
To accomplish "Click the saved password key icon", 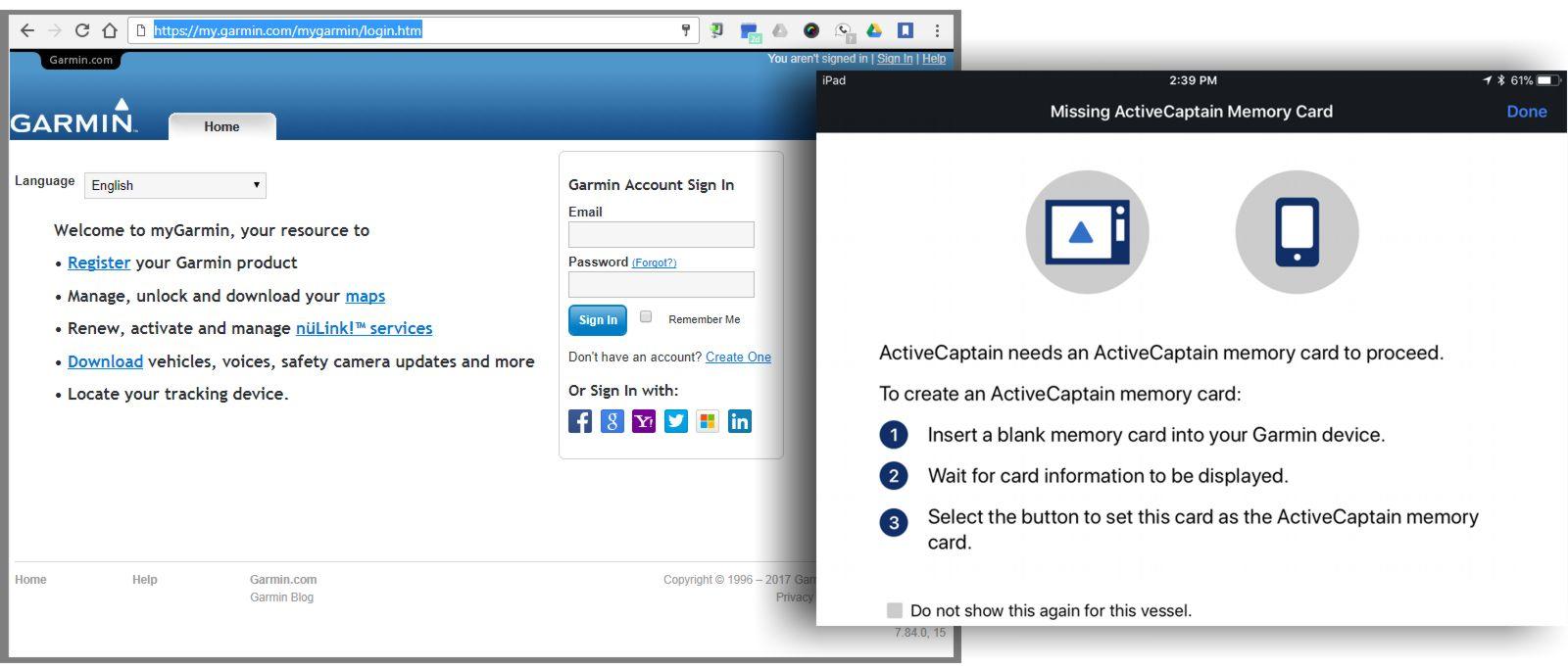I will (x=686, y=30).
